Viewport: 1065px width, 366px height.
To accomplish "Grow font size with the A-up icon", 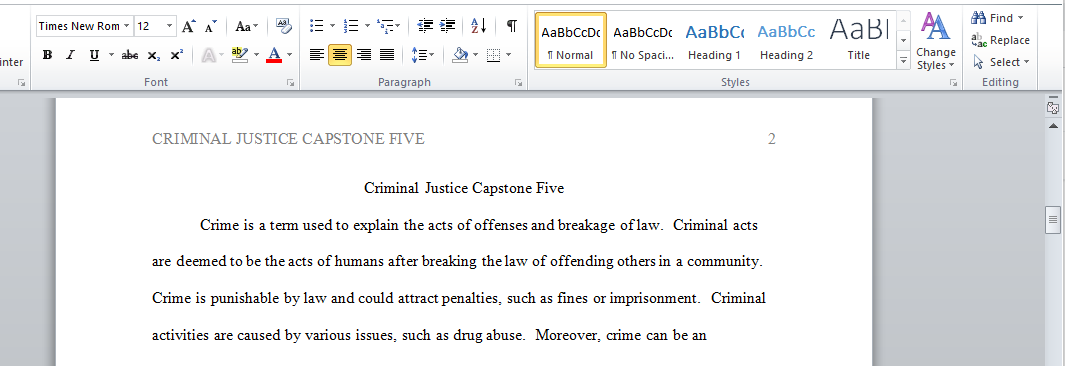I will pyautogui.click(x=188, y=26).
